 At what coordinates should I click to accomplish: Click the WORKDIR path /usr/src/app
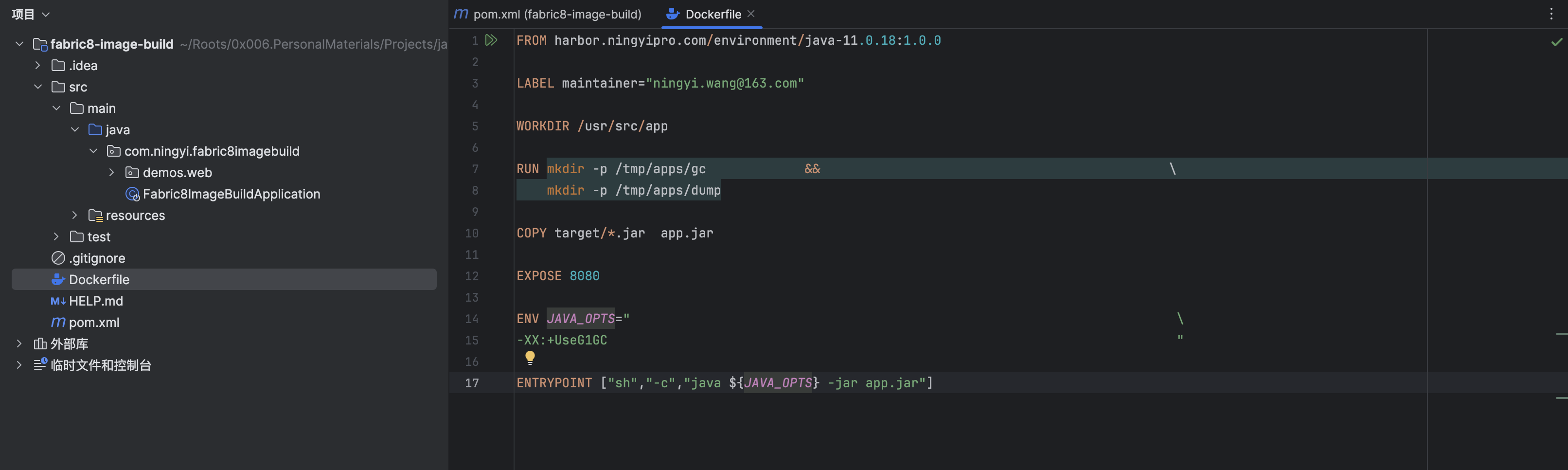(622, 126)
